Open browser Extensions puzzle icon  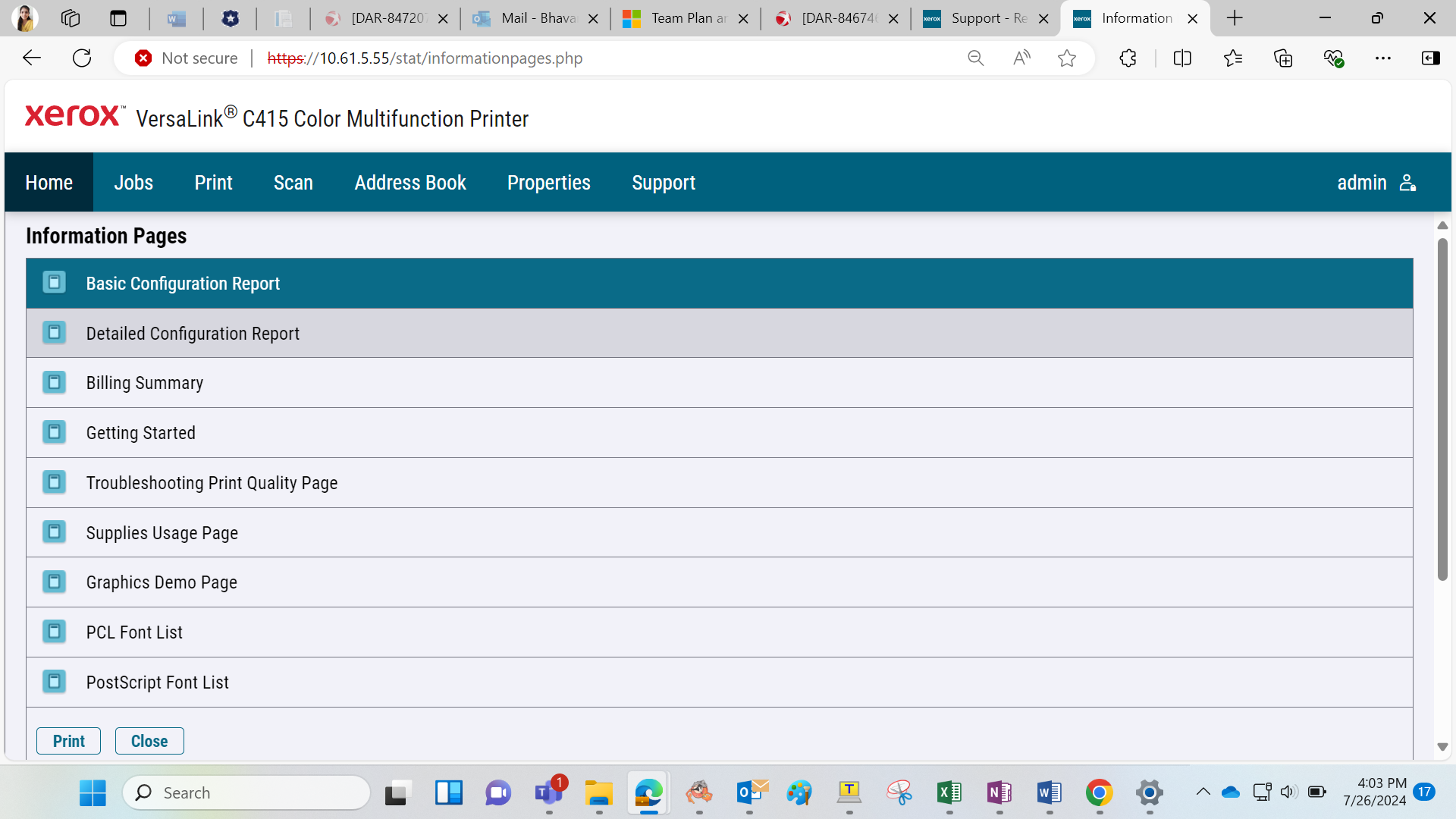tap(1128, 58)
